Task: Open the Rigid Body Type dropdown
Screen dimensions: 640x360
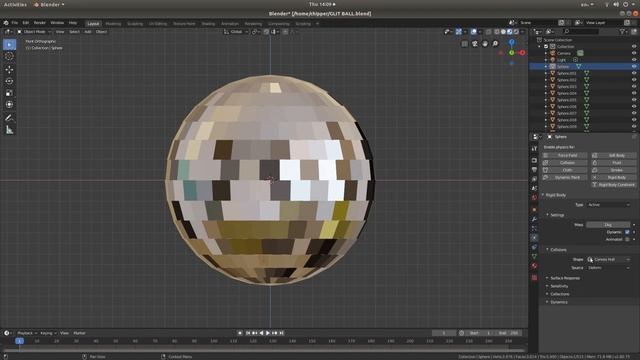Action: pos(609,204)
